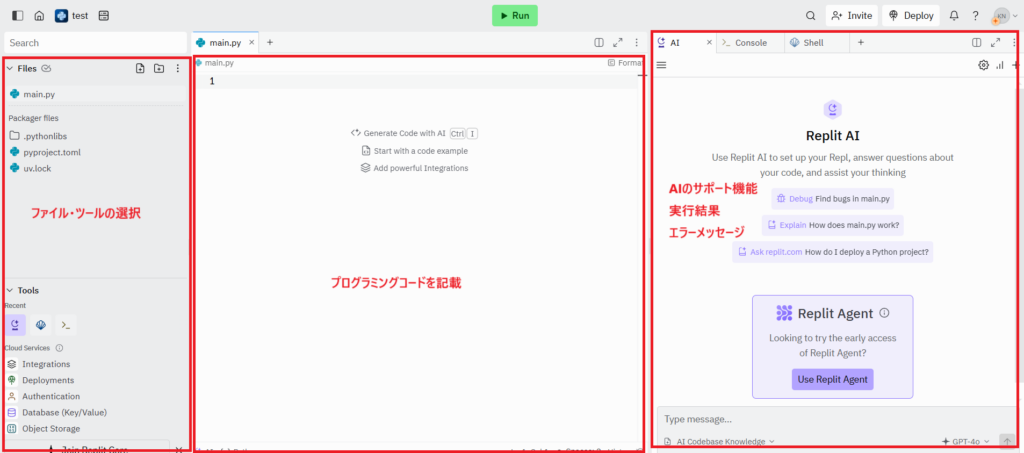Split the editor pane
This screenshot has width=1024, height=453.
(599, 42)
